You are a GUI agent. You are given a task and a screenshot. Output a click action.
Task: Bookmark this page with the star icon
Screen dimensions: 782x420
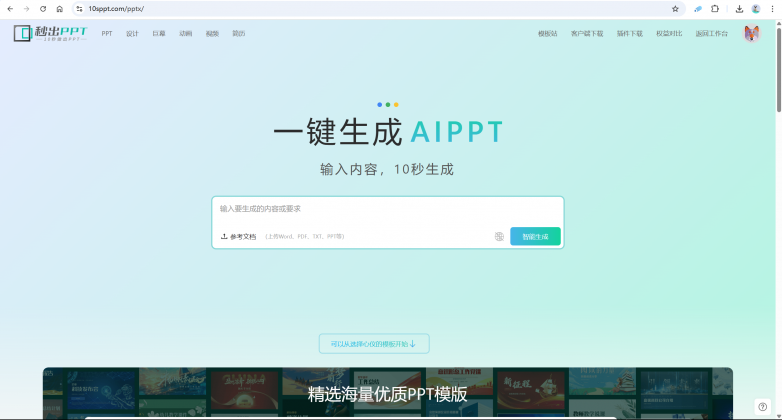click(675, 9)
